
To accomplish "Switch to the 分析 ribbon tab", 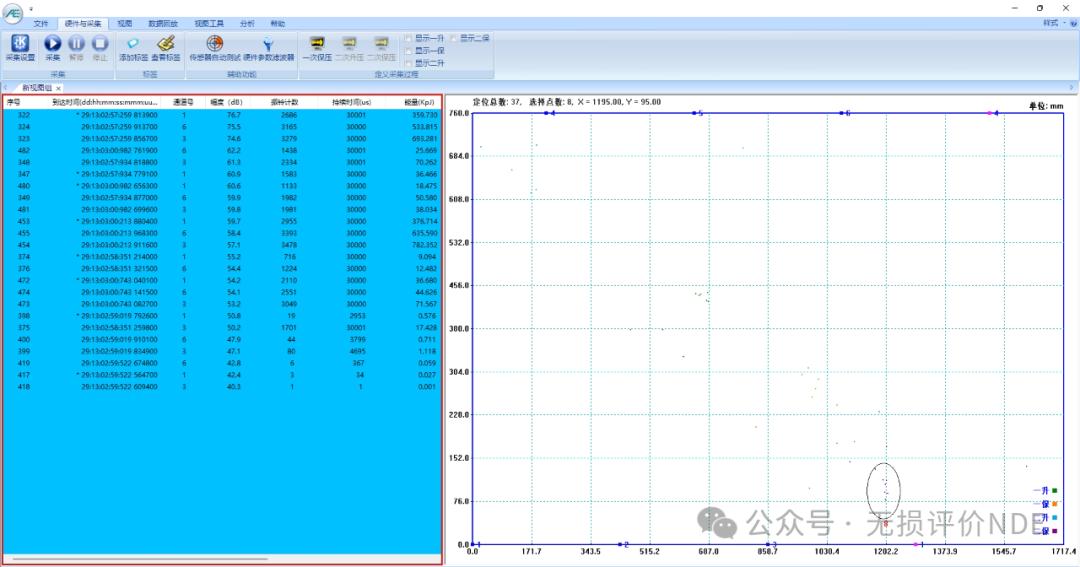I will pyautogui.click(x=247, y=23).
